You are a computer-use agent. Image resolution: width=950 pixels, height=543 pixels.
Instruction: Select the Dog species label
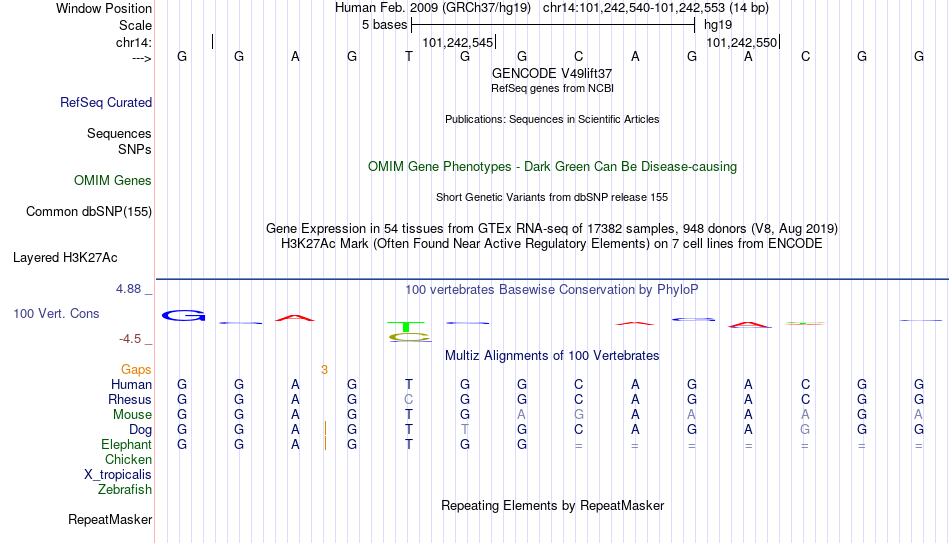(x=141, y=430)
